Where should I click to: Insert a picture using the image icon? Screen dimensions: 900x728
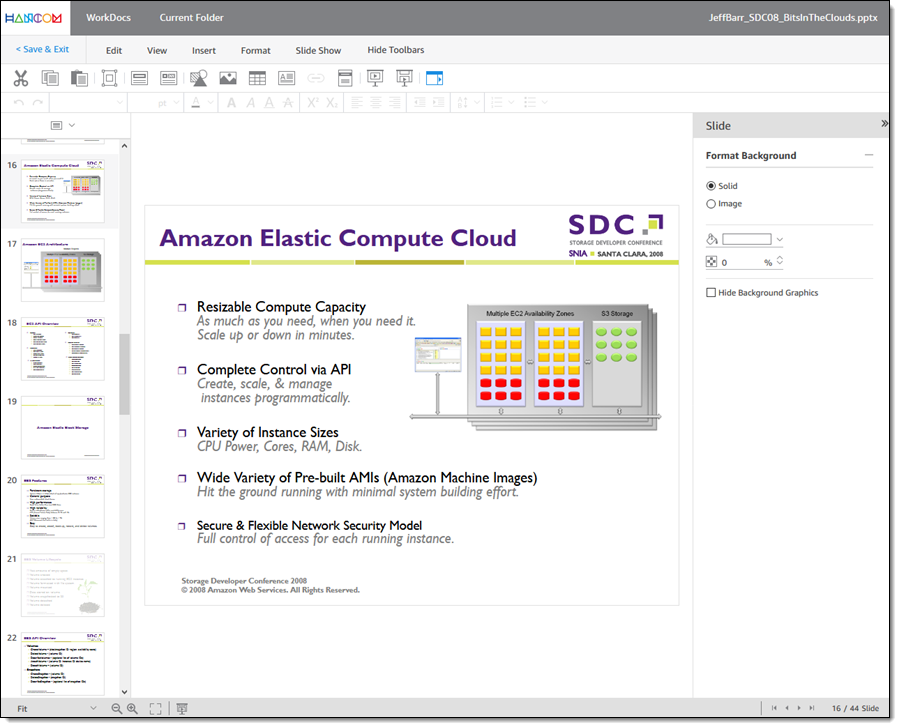pos(228,77)
